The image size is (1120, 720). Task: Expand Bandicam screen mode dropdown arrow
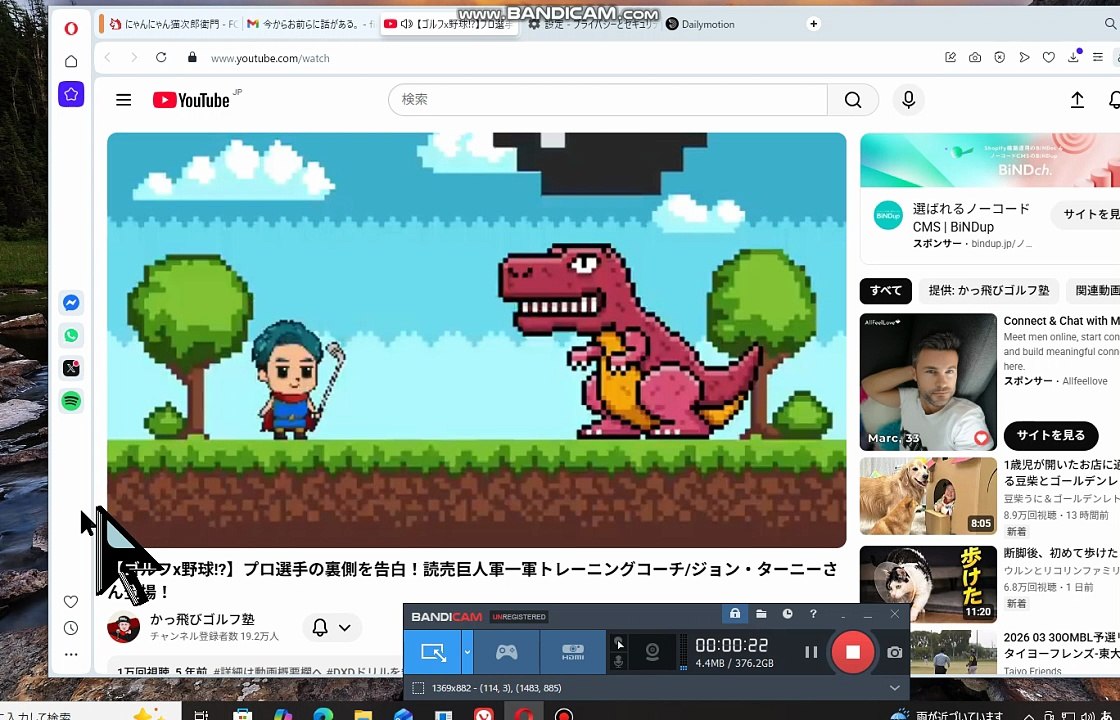point(467,651)
